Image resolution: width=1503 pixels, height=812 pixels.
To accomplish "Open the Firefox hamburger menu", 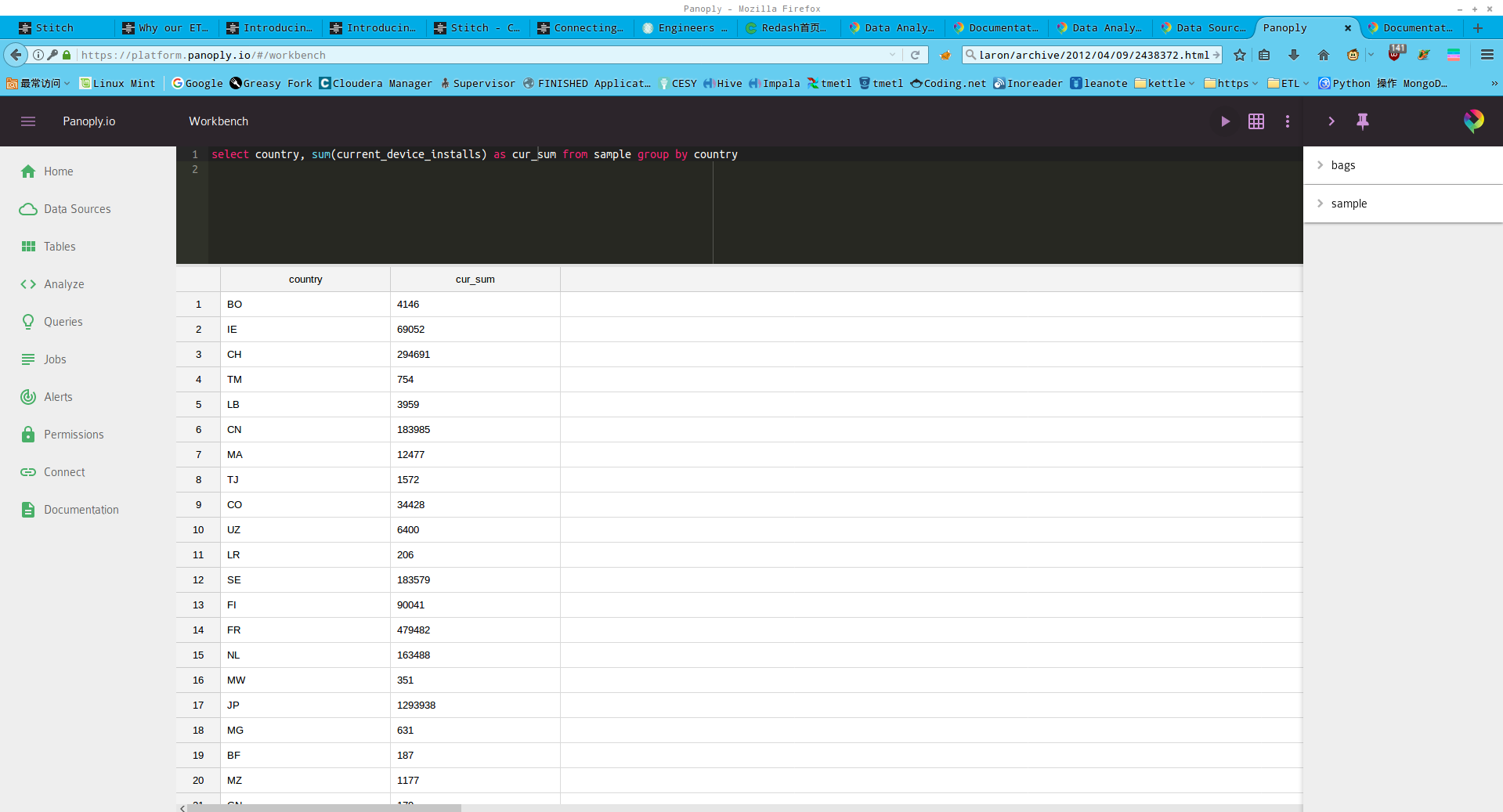I will point(1487,55).
